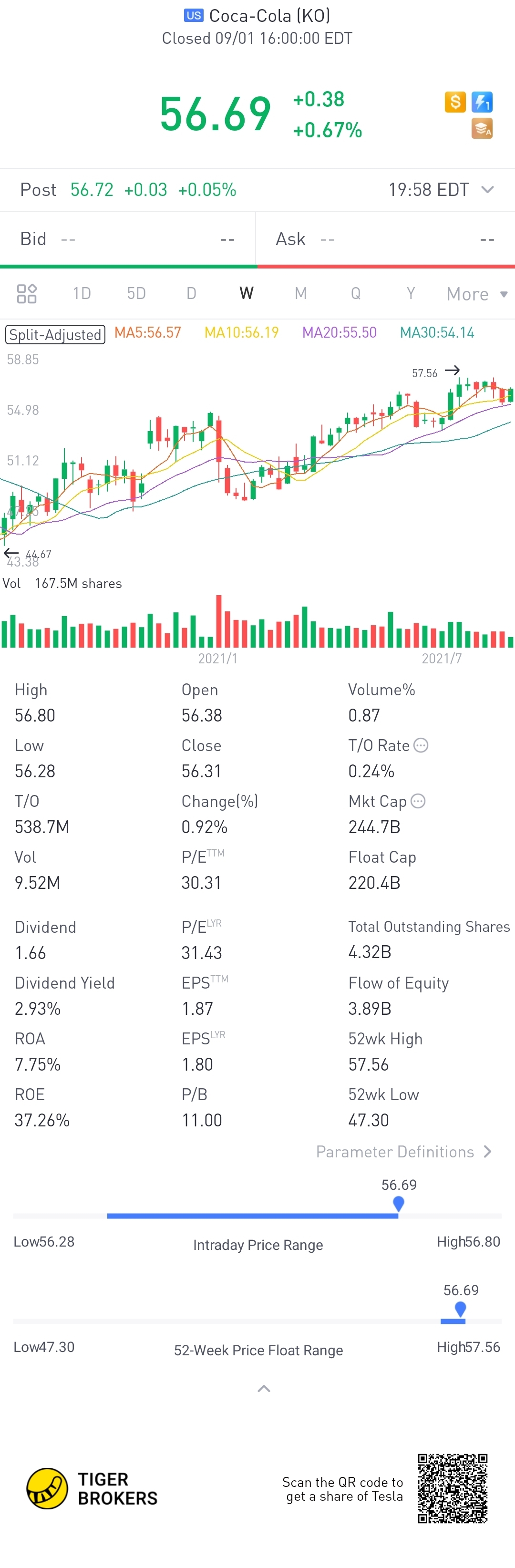Image resolution: width=515 pixels, height=1568 pixels.
Task: Tap the T/O Rate info icon
Action: (421, 745)
